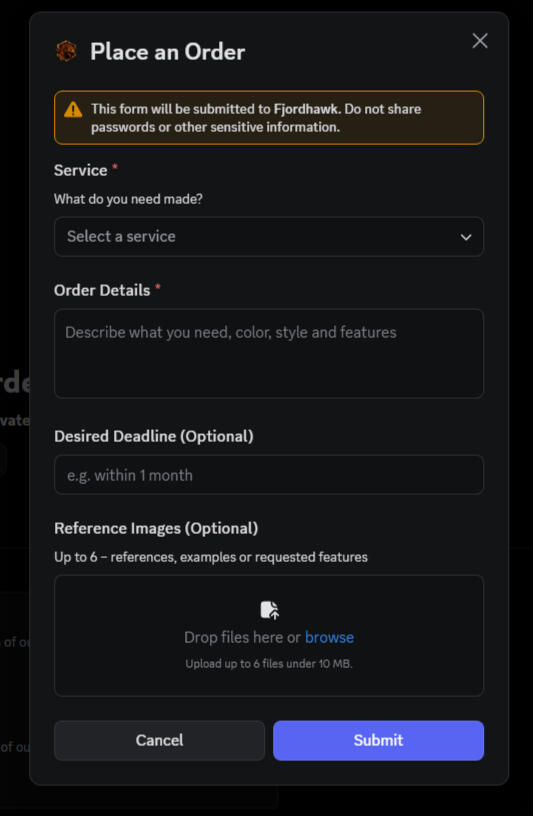Click the What do you need made? text
This screenshot has height=816, width=533.
[129, 199]
